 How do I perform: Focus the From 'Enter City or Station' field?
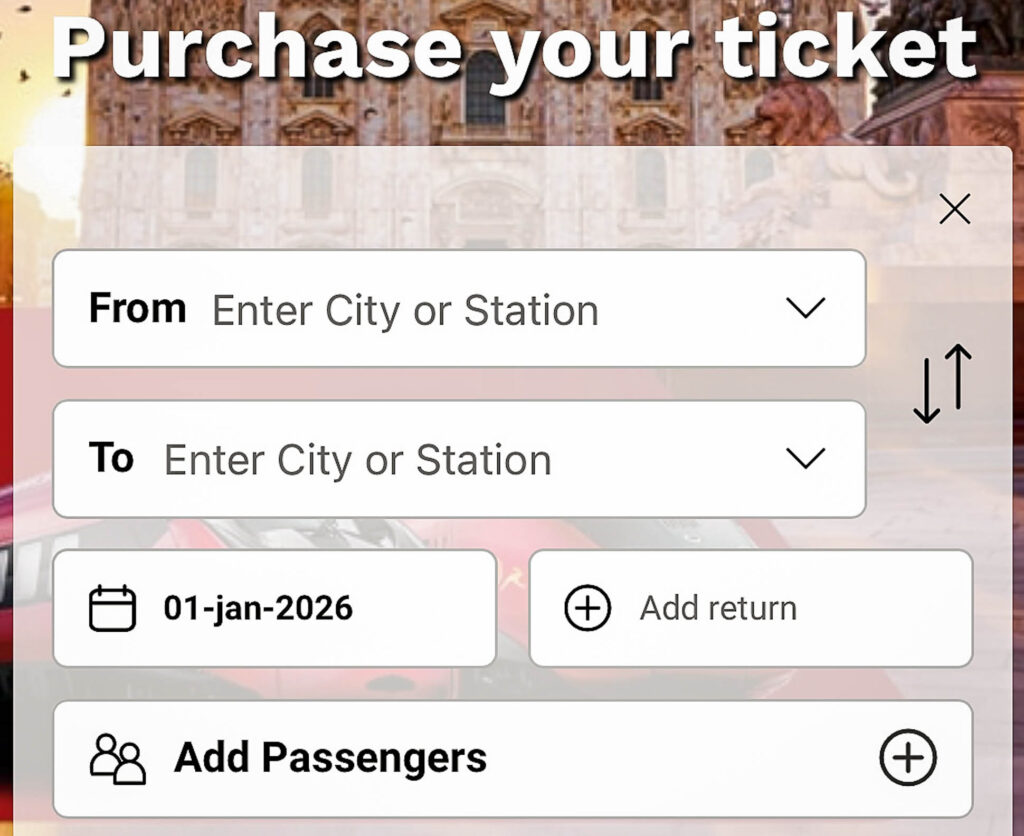(x=405, y=311)
